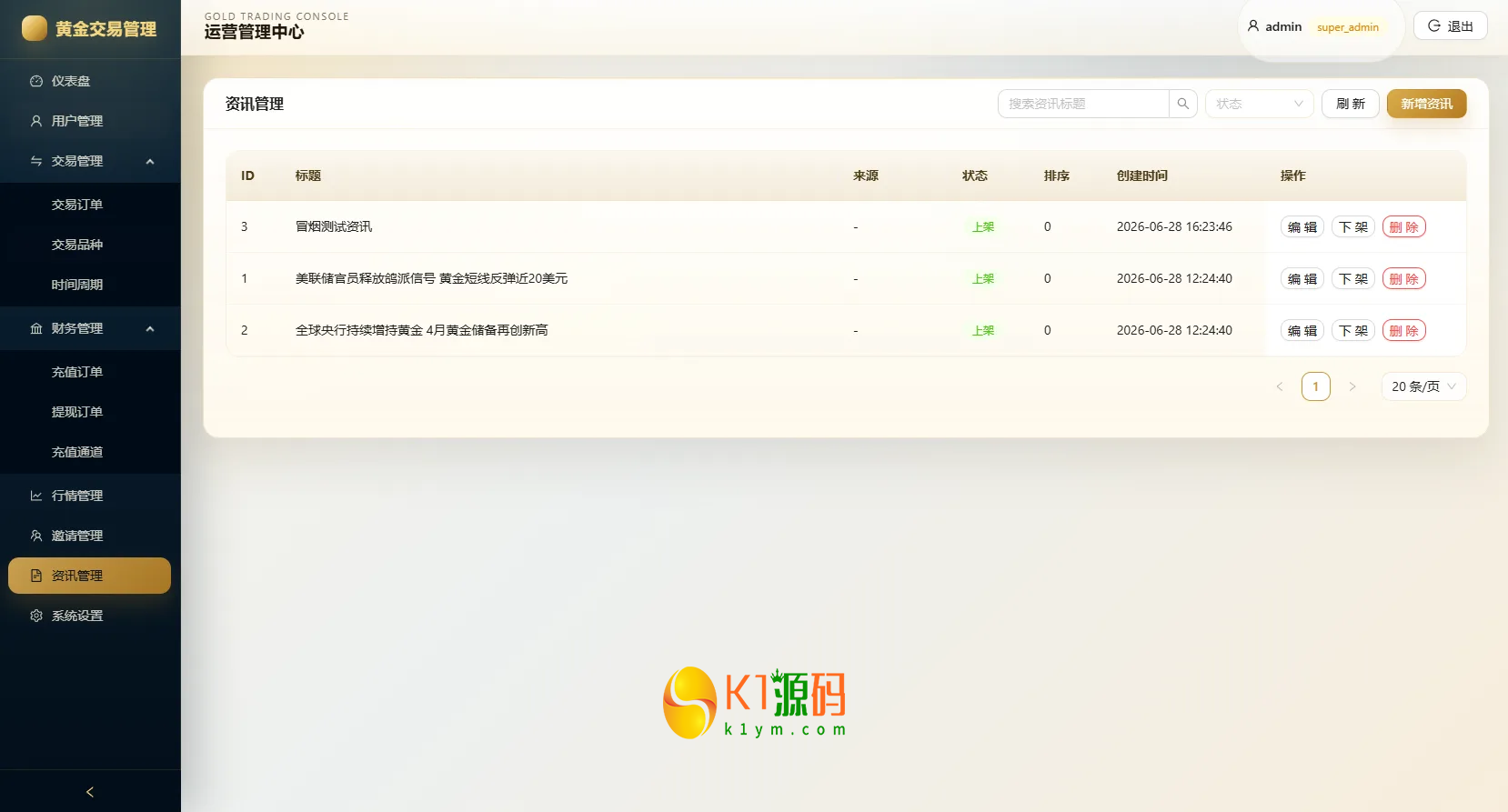Click the bank icon beside 财务管理
The height and width of the screenshot is (812, 1508).
[x=36, y=328]
